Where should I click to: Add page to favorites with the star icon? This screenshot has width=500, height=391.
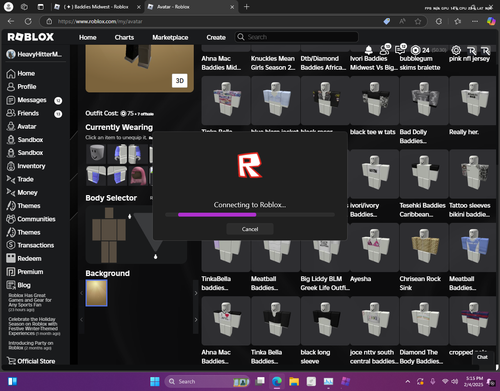click(x=418, y=21)
